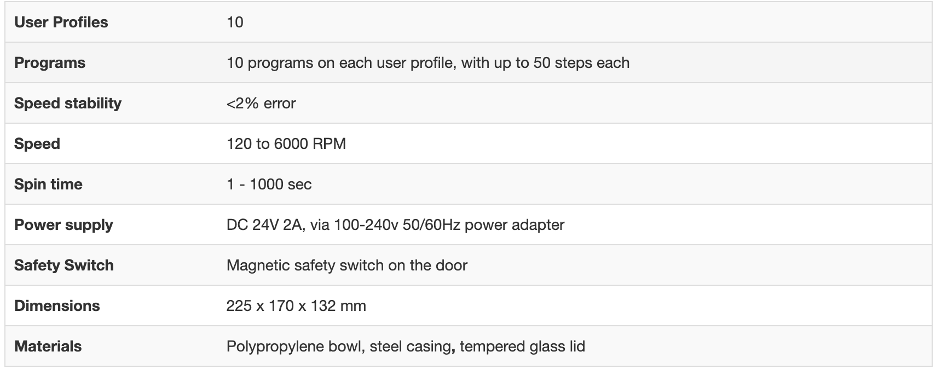
Task: Click the Speed stability label
Action: [x=67, y=103]
